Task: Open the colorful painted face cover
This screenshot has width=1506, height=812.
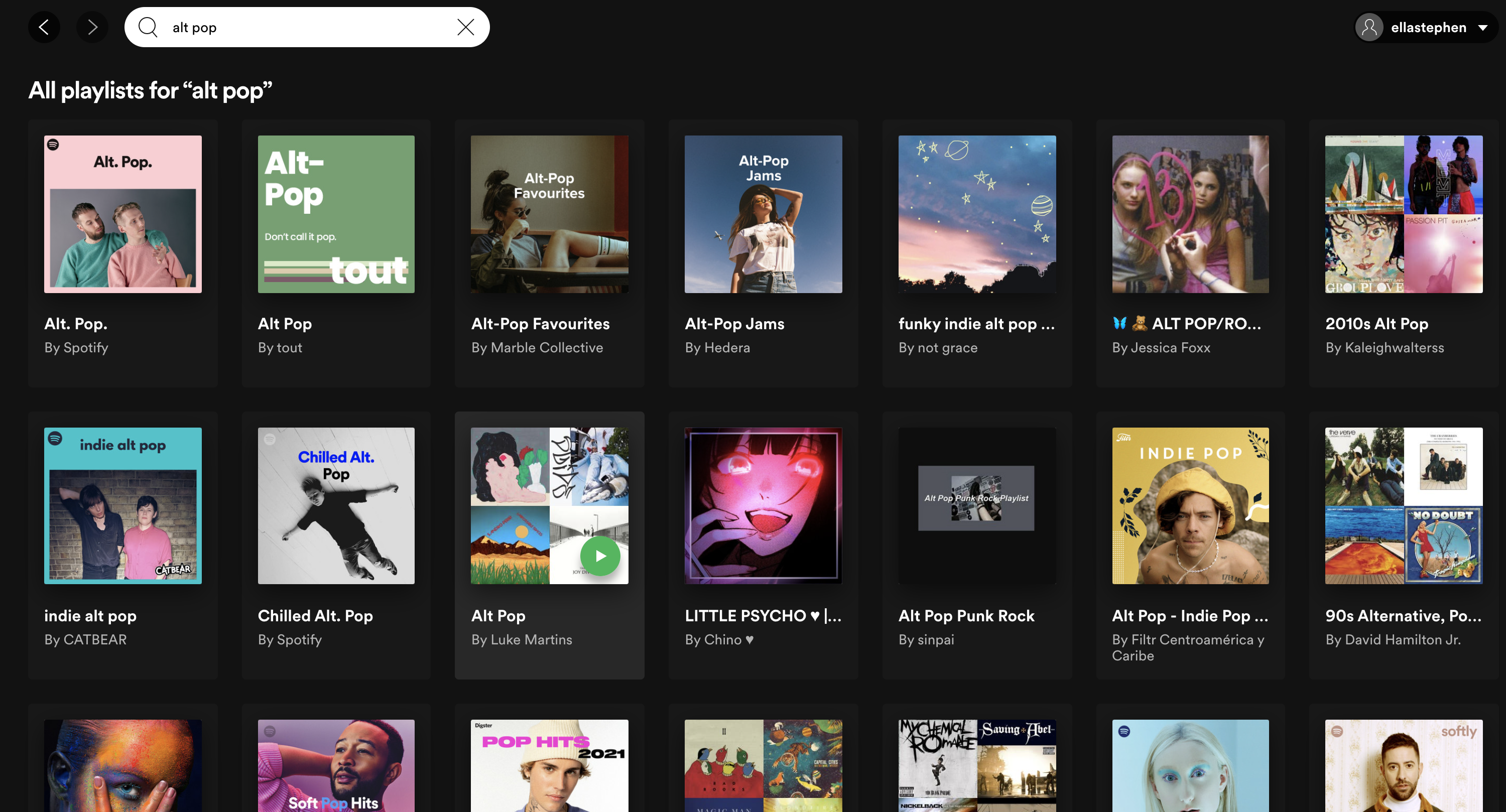Action: (x=123, y=765)
